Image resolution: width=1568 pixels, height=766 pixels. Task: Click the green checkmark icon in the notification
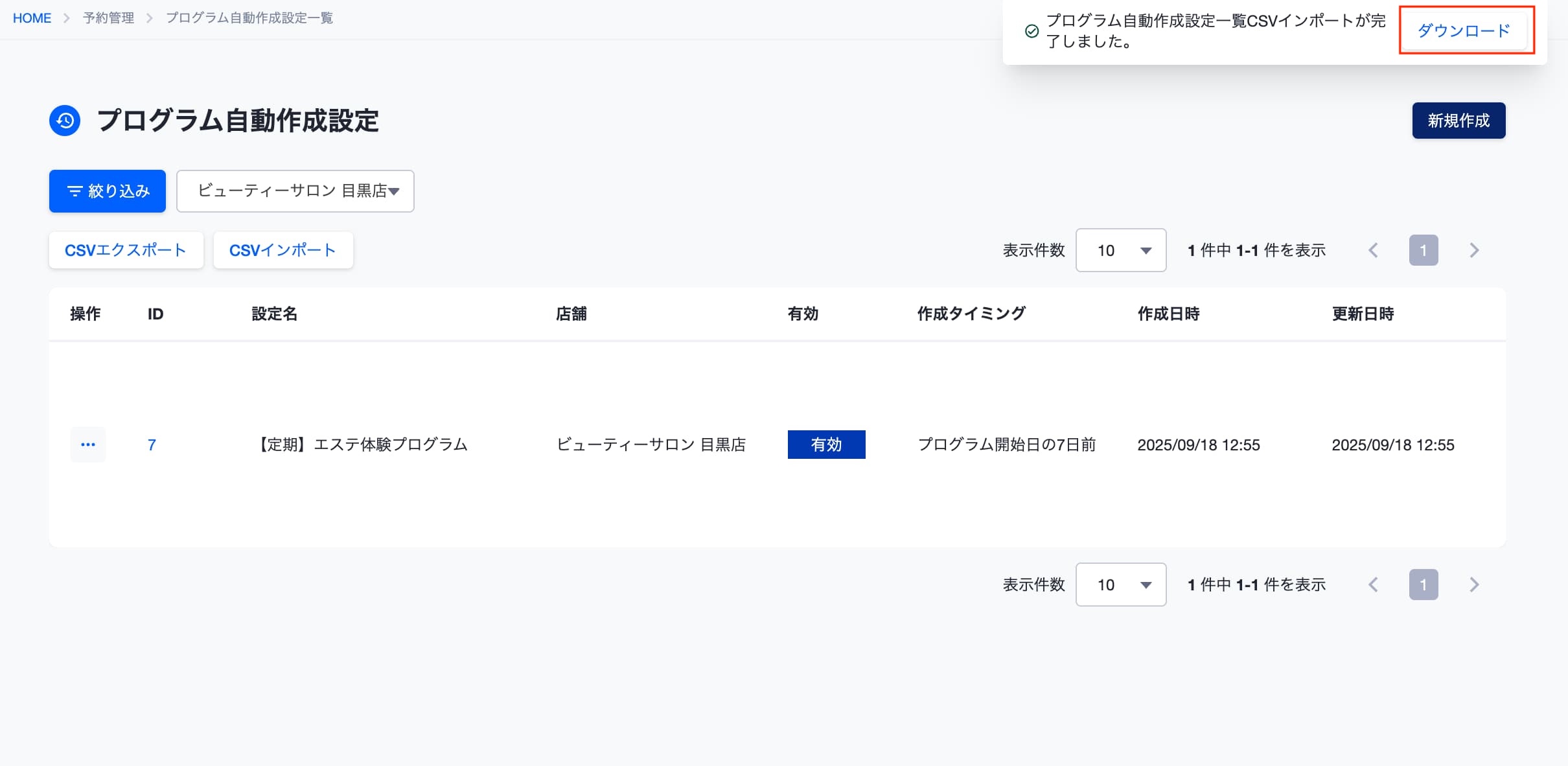point(1032,31)
